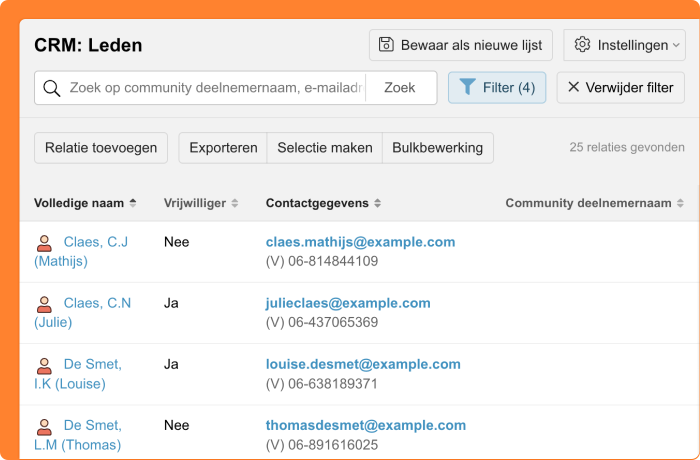
Task: Click the X icon on Verwijder filter
Action: pyautogui.click(x=573, y=88)
